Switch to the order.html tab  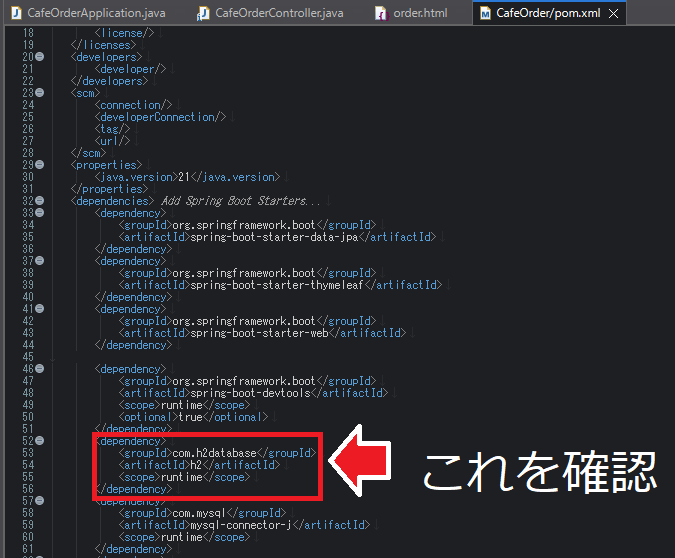418,14
